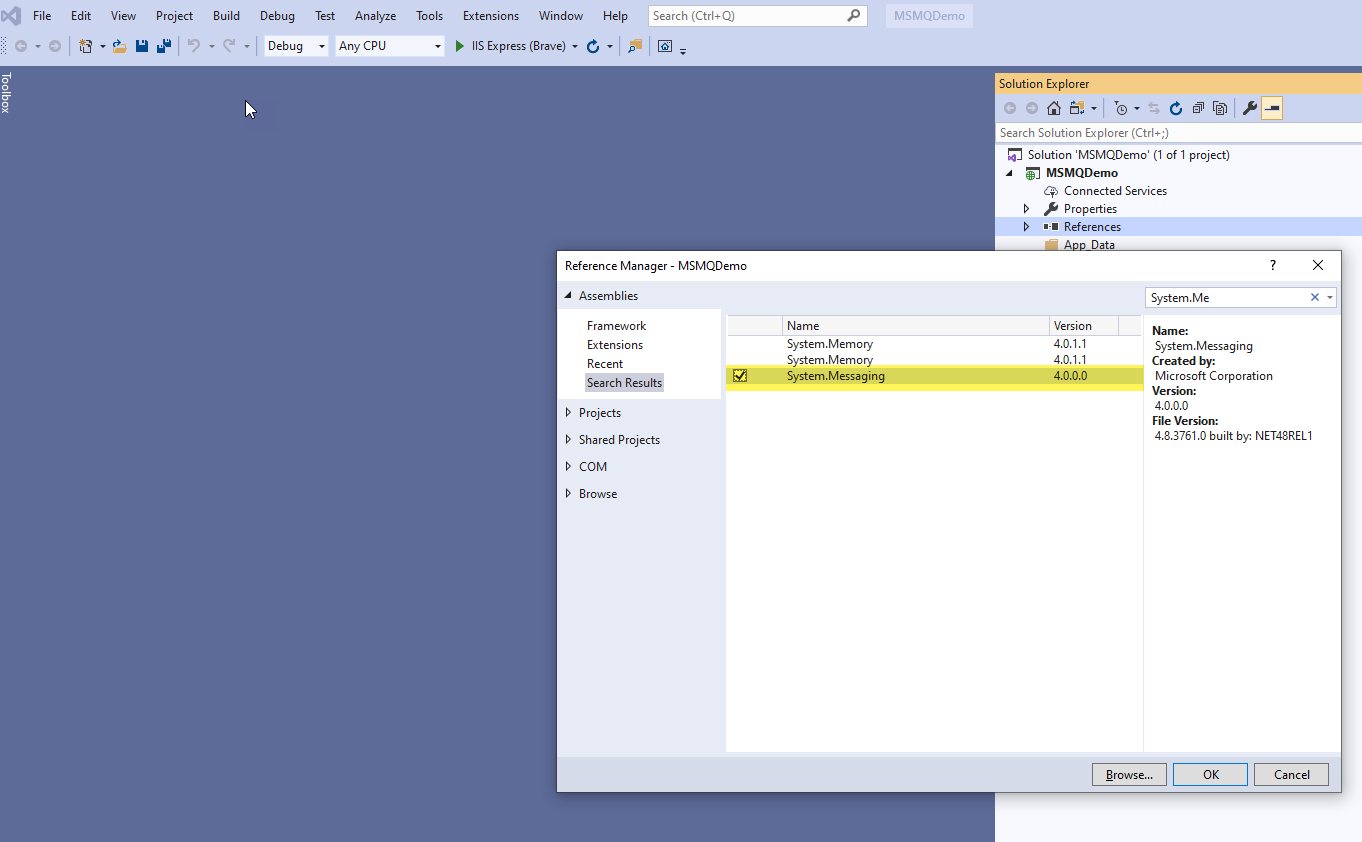The width and height of the screenshot is (1362, 842).
Task: Open the Any CPU platform dropdown
Action: pyautogui.click(x=438, y=46)
